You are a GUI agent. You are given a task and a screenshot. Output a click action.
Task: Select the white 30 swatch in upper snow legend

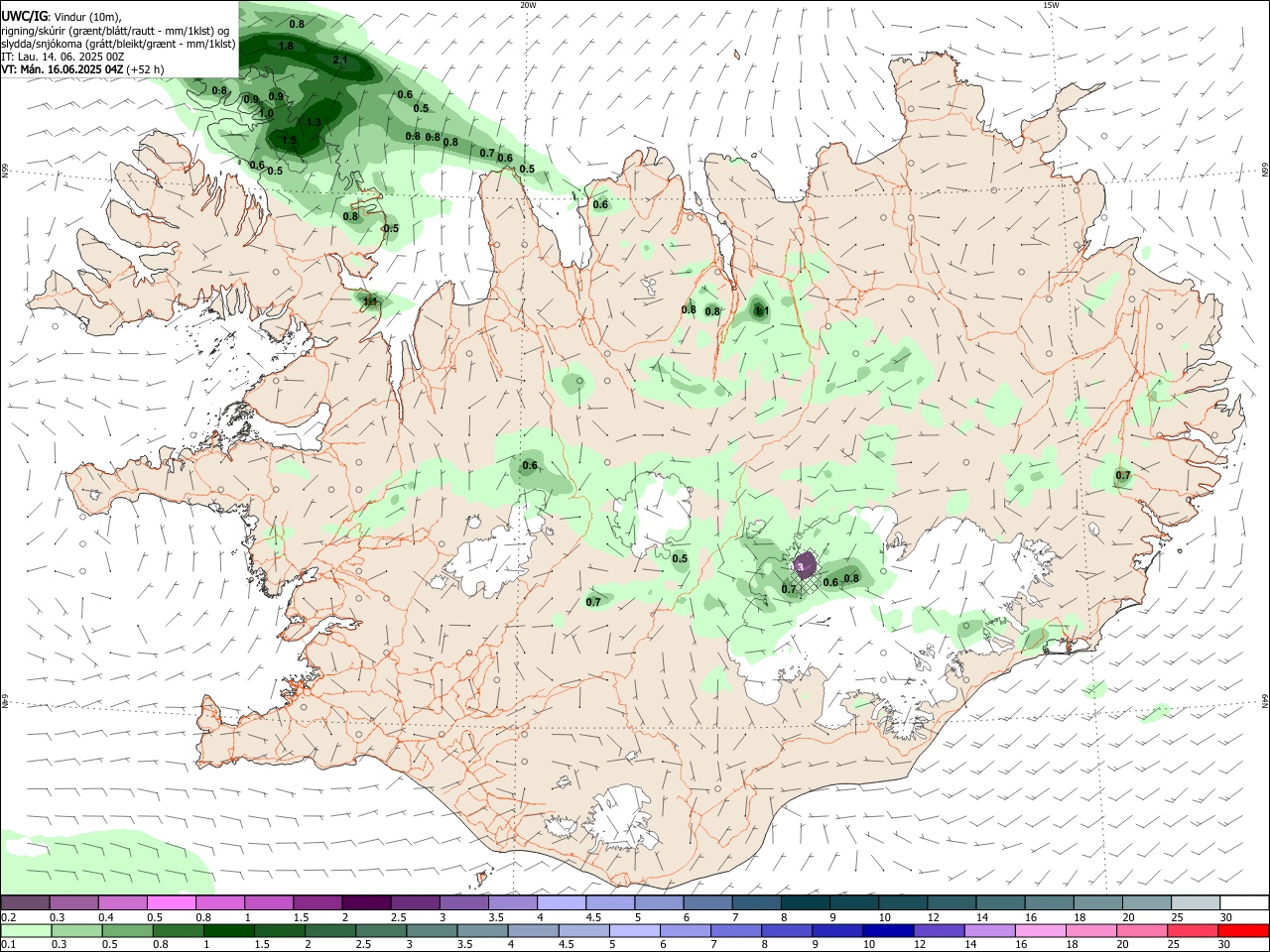(x=1243, y=902)
